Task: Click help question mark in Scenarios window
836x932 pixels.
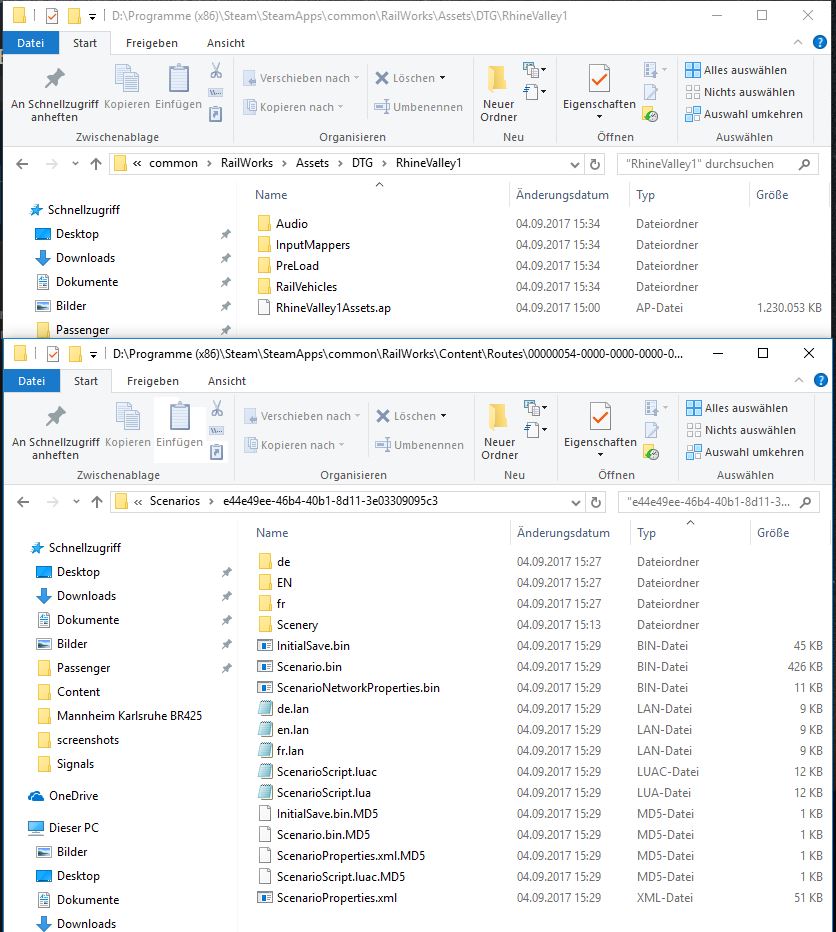Action: [821, 380]
